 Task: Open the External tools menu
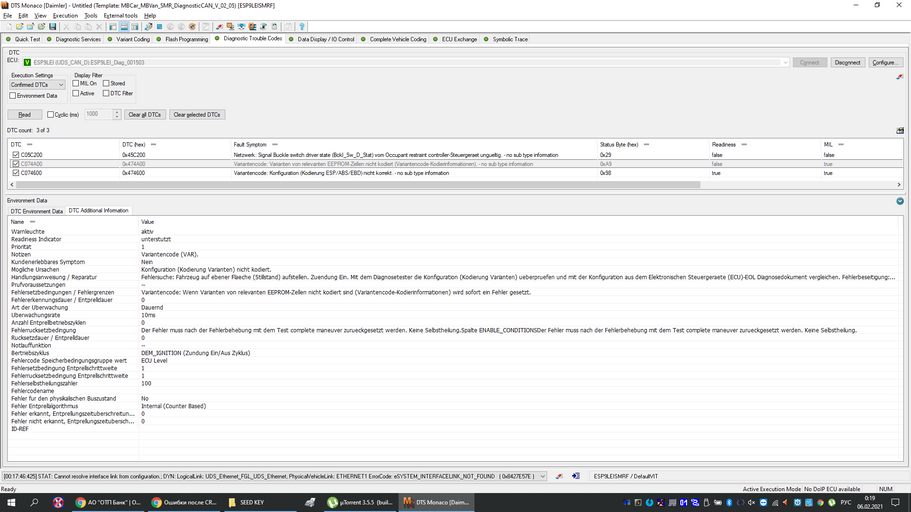point(120,16)
